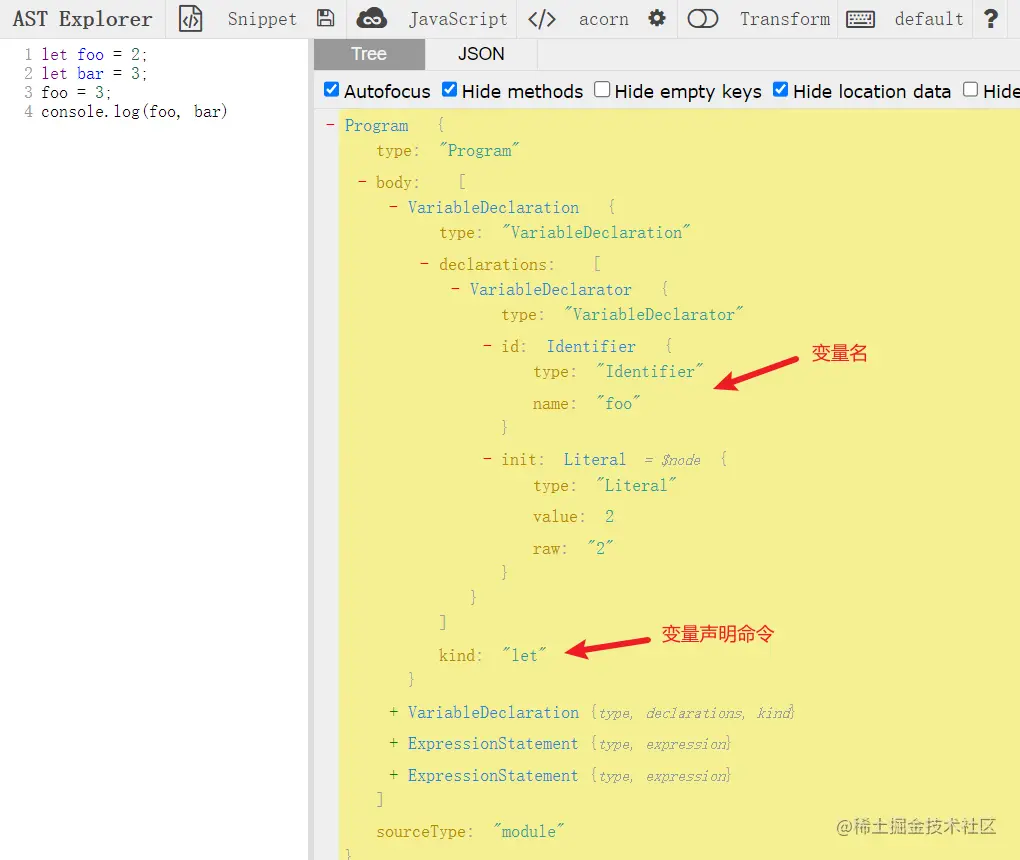1020x860 pixels.
Task: Collapse the first VariableDeclaration node
Action: coord(394,207)
